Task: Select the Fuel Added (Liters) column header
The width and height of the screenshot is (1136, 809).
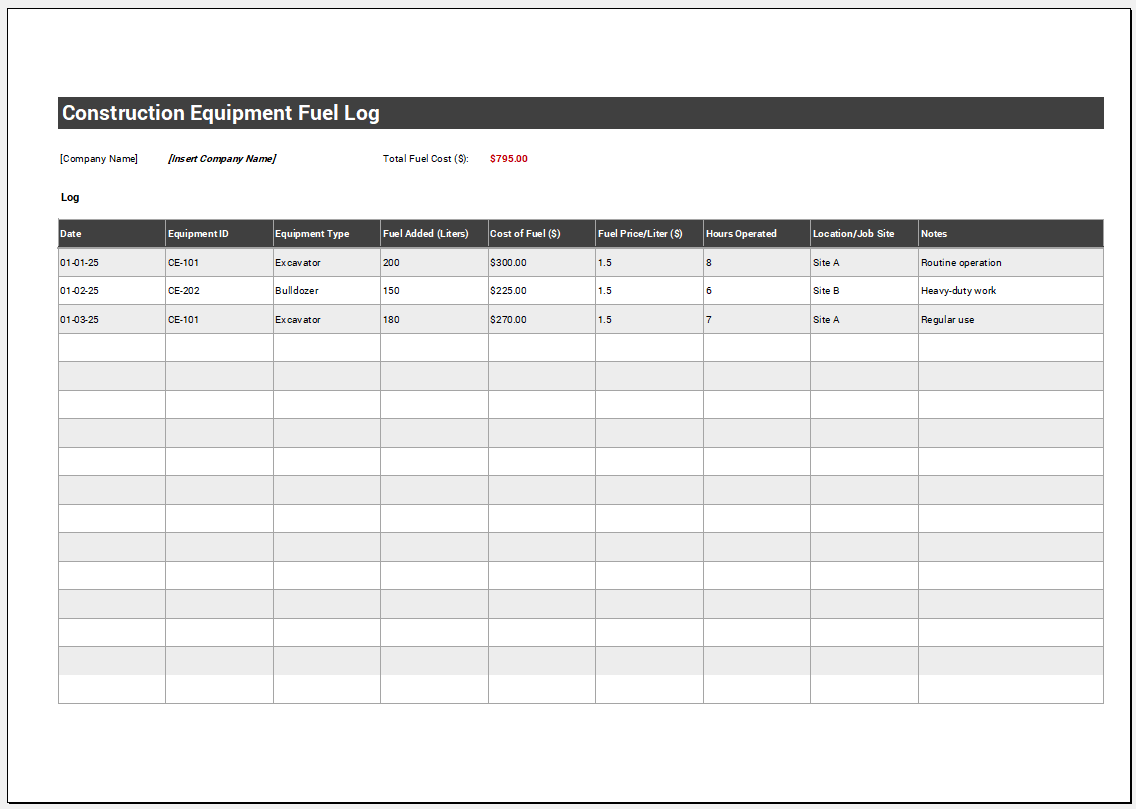Action: coord(426,233)
